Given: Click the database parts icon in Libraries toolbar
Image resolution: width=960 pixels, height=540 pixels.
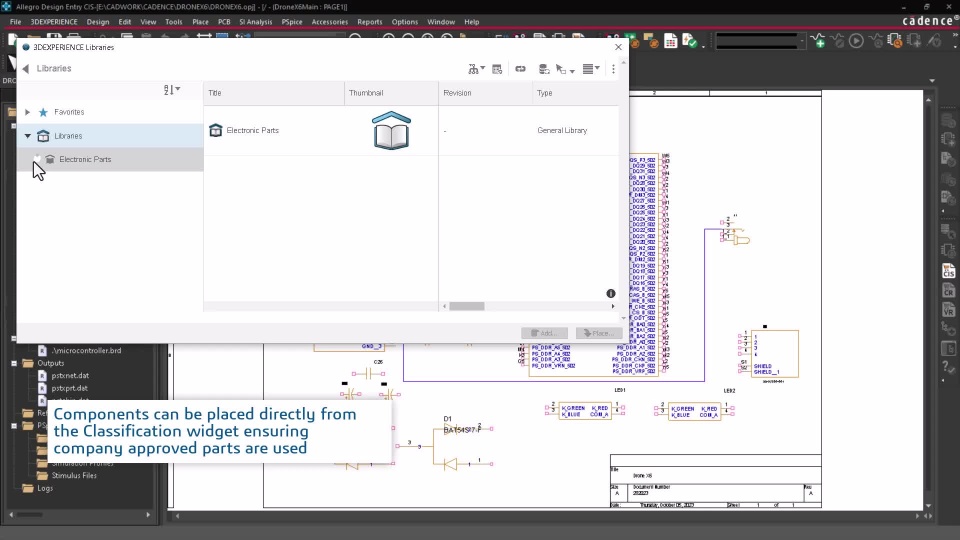Looking at the screenshot, I should click(544, 69).
